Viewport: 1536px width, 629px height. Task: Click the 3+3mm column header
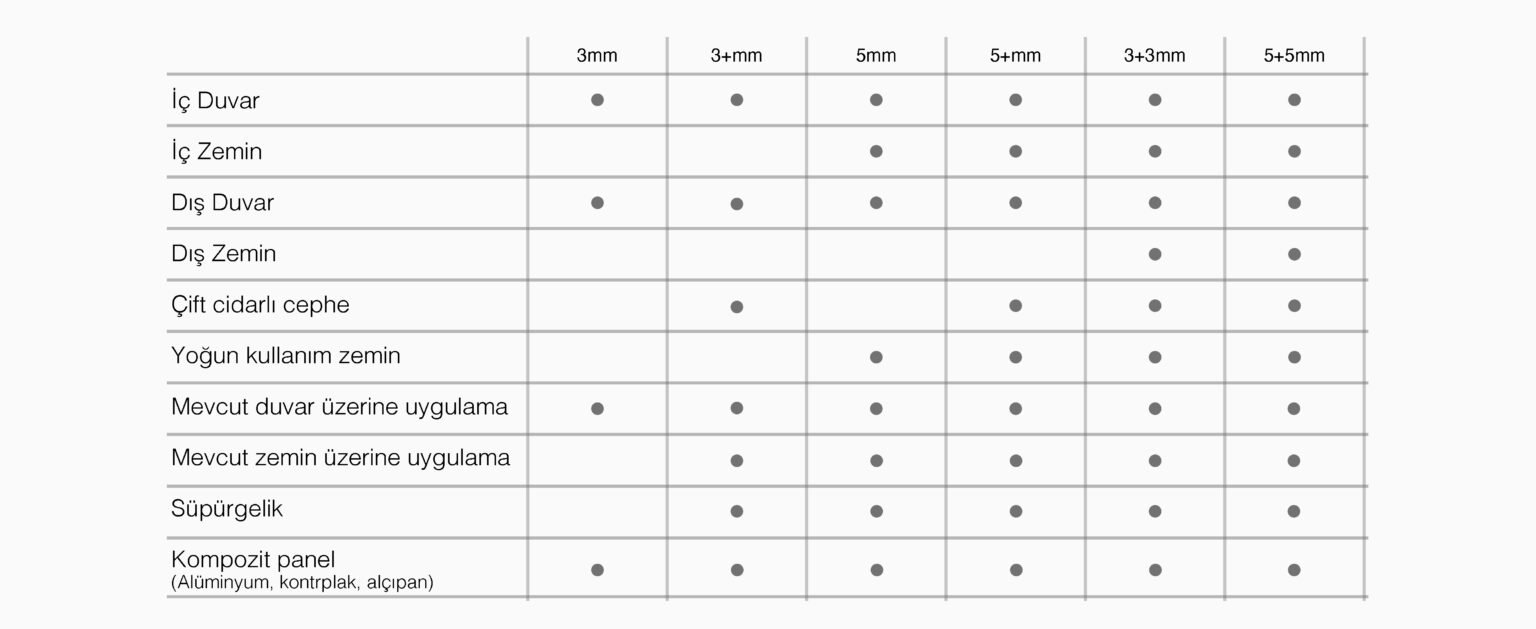coord(1155,56)
